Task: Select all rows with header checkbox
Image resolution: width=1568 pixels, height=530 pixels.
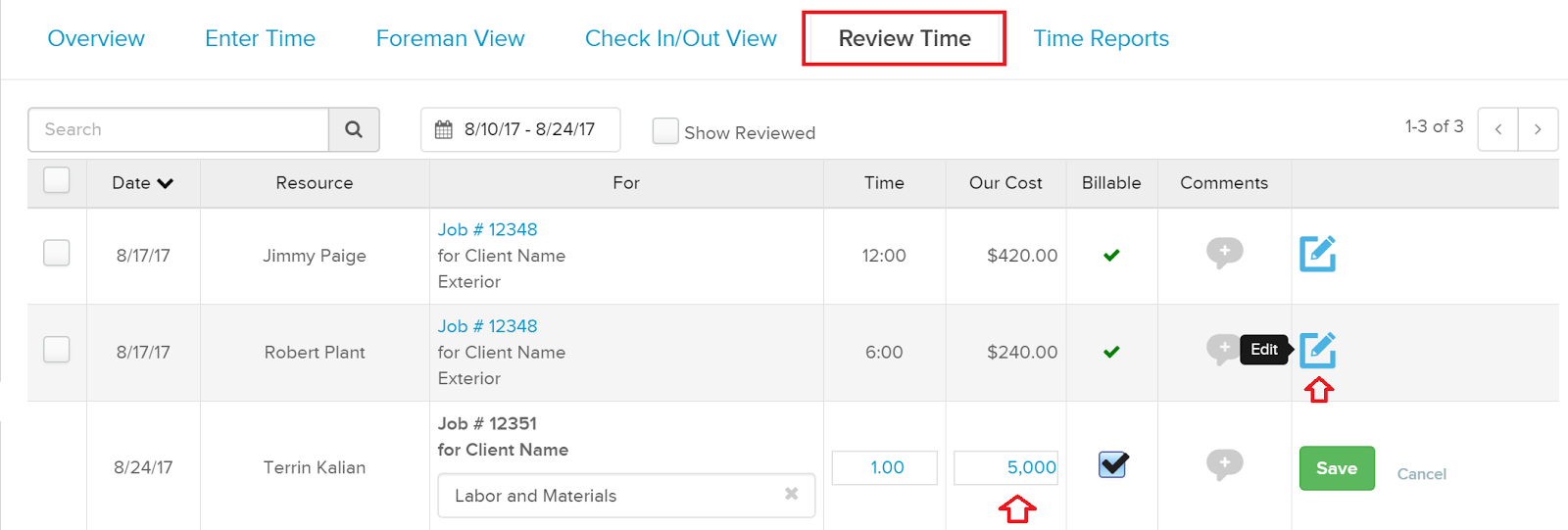Action: [57, 180]
